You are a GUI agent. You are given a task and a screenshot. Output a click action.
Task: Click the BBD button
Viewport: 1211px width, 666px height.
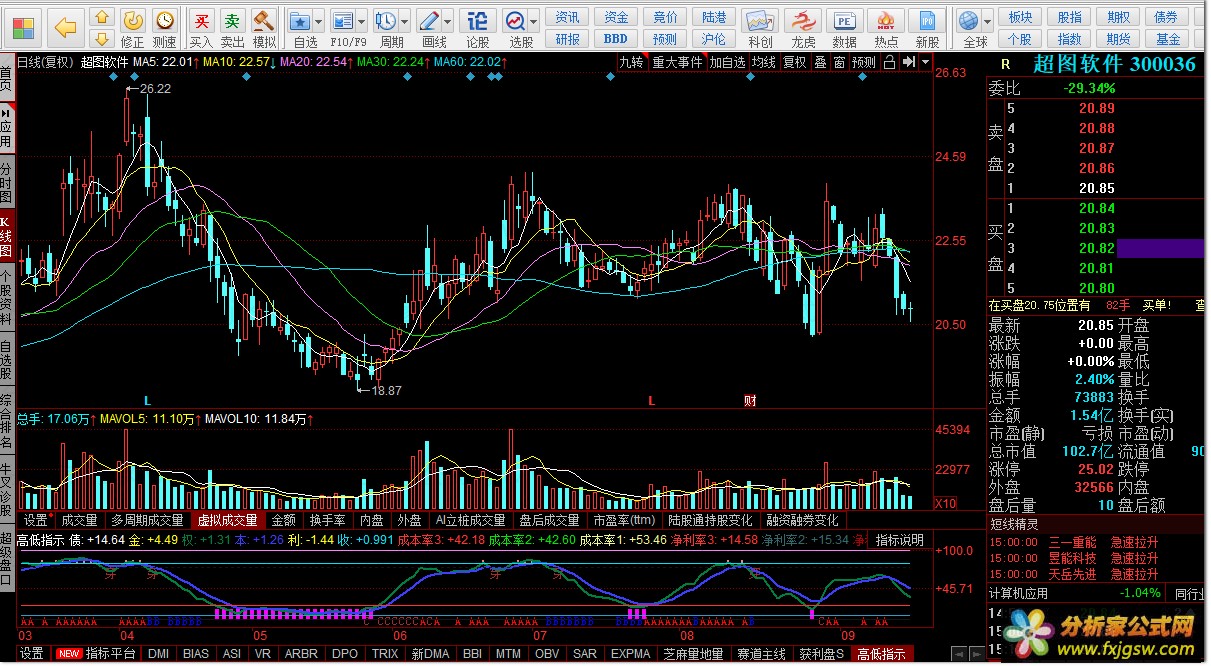(x=616, y=39)
